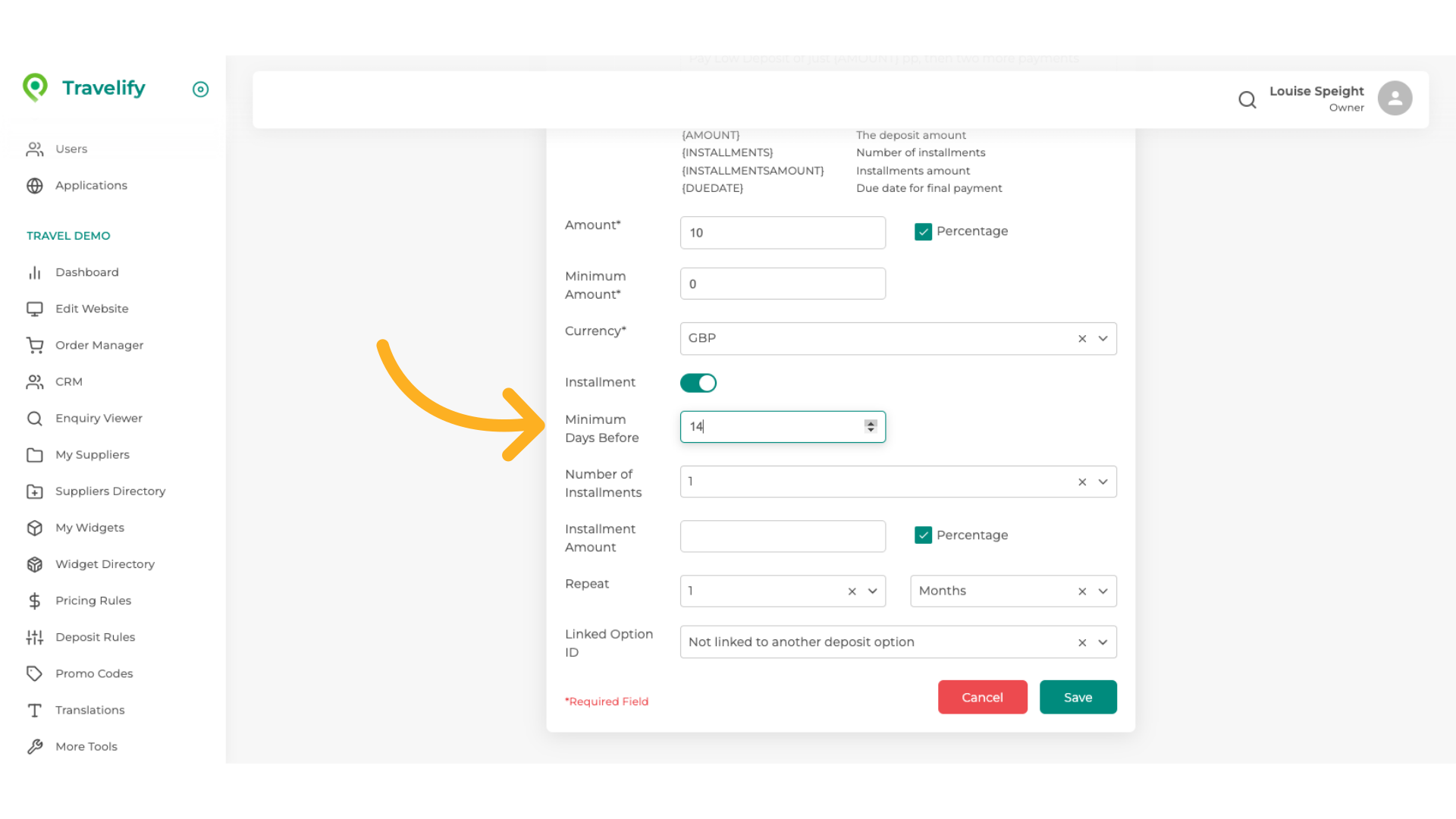Open Deposit Rules settings
Screen dimensions: 1456x819
[x=96, y=637]
